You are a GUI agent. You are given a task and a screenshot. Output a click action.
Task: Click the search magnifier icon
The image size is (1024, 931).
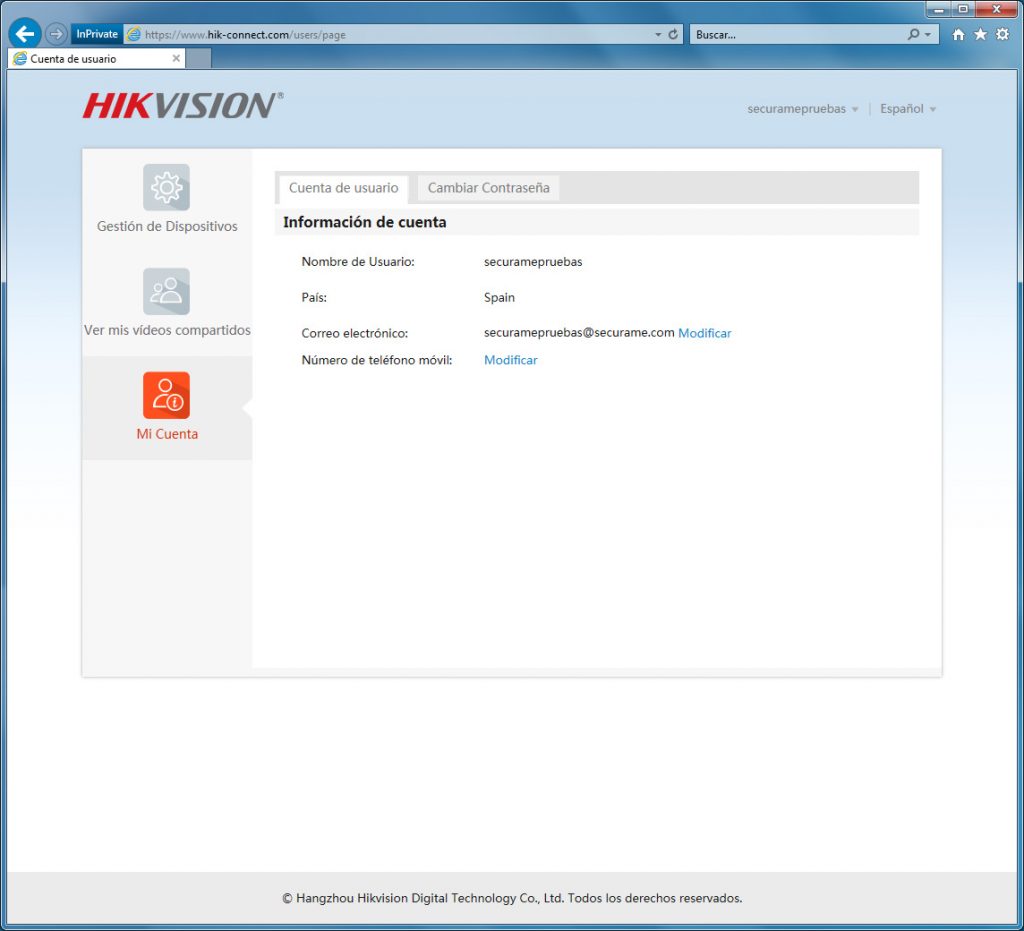coord(913,35)
